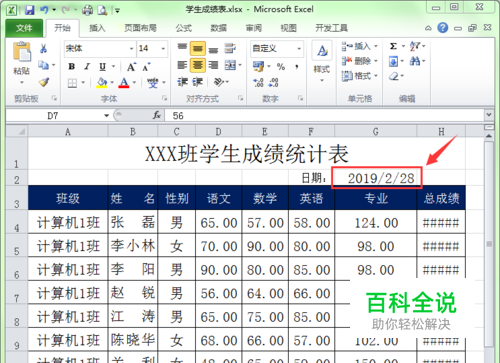Image resolution: width=500 pixels, height=363 pixels.
Task: Click the Copy icon in clipboard group
Action: pos(43,65)
